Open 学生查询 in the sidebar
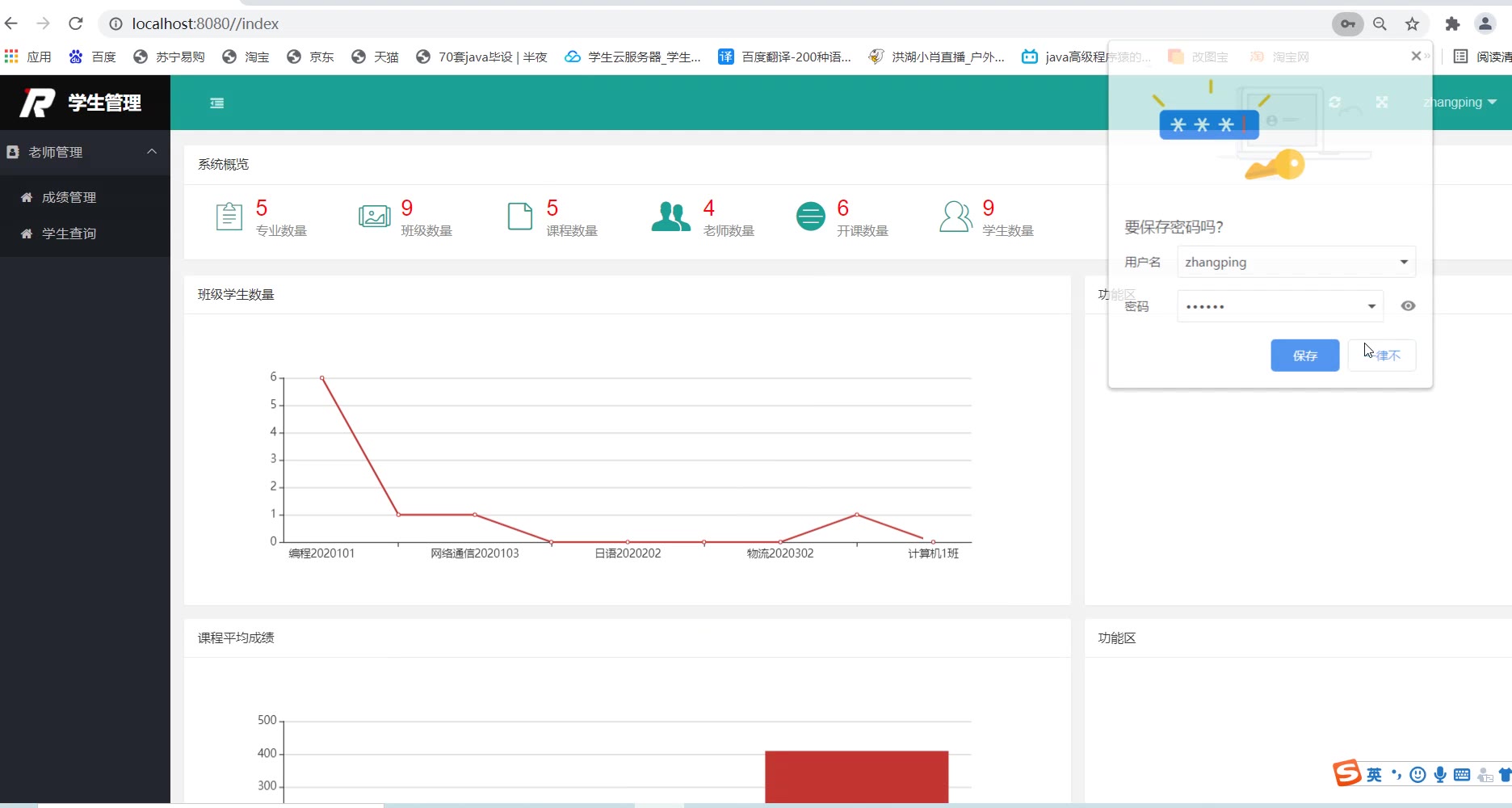This screenshot has width=1512, height=808. 69,234
